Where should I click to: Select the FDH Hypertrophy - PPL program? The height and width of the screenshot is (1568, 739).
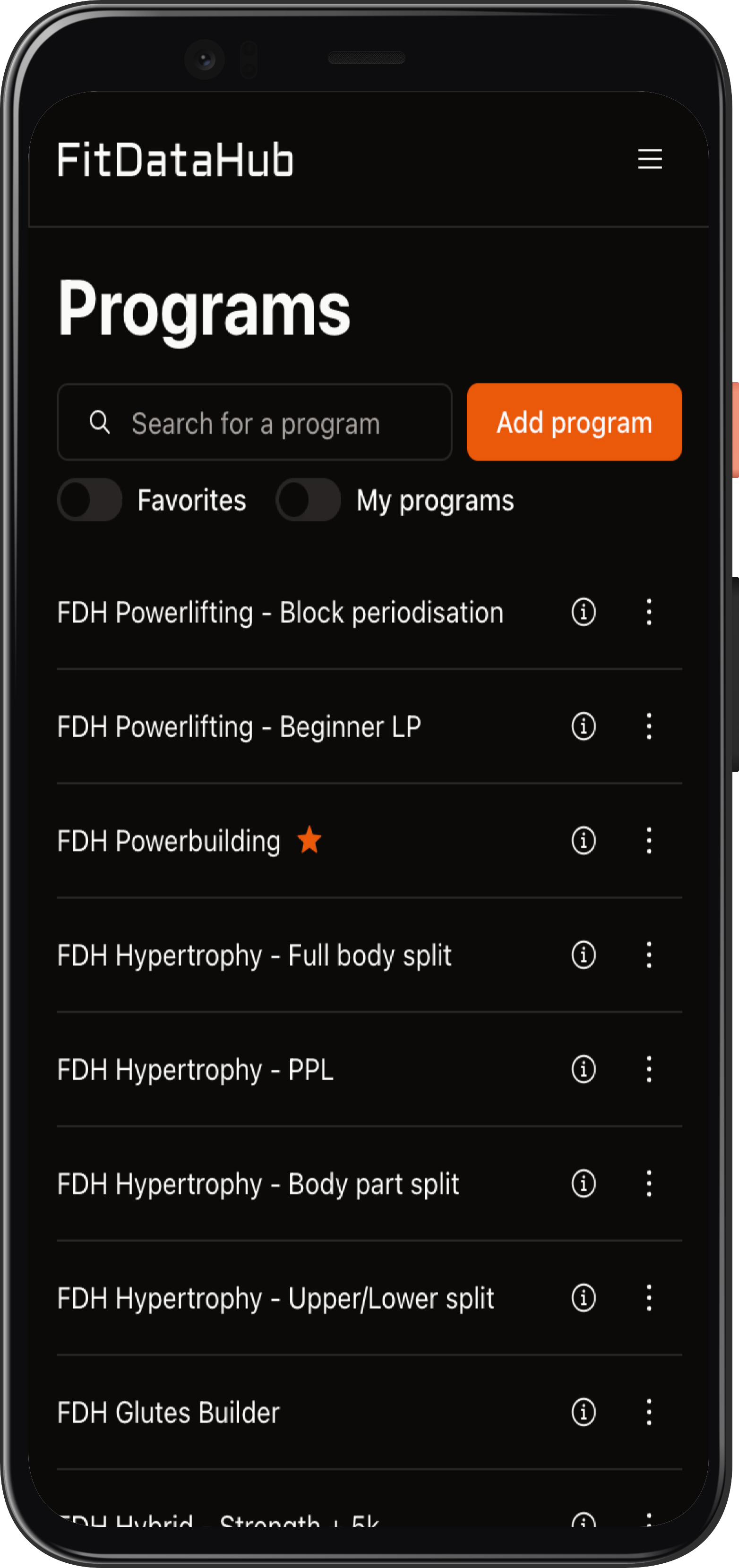coord(196,1069)
